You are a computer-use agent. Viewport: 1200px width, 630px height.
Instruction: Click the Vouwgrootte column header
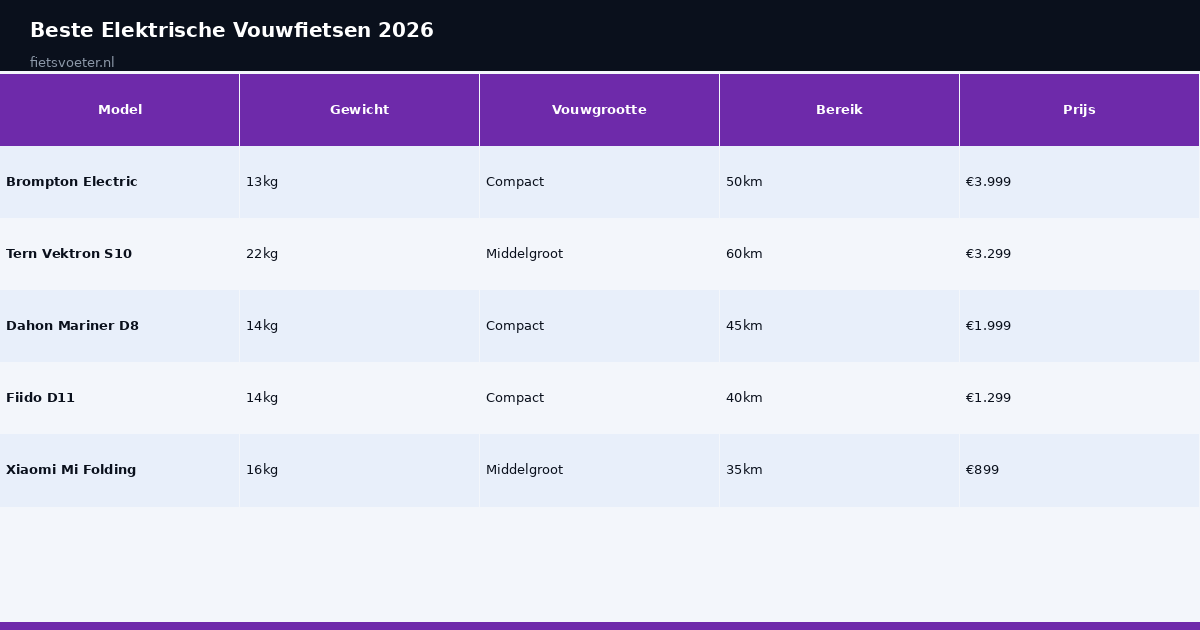[599, 110]
